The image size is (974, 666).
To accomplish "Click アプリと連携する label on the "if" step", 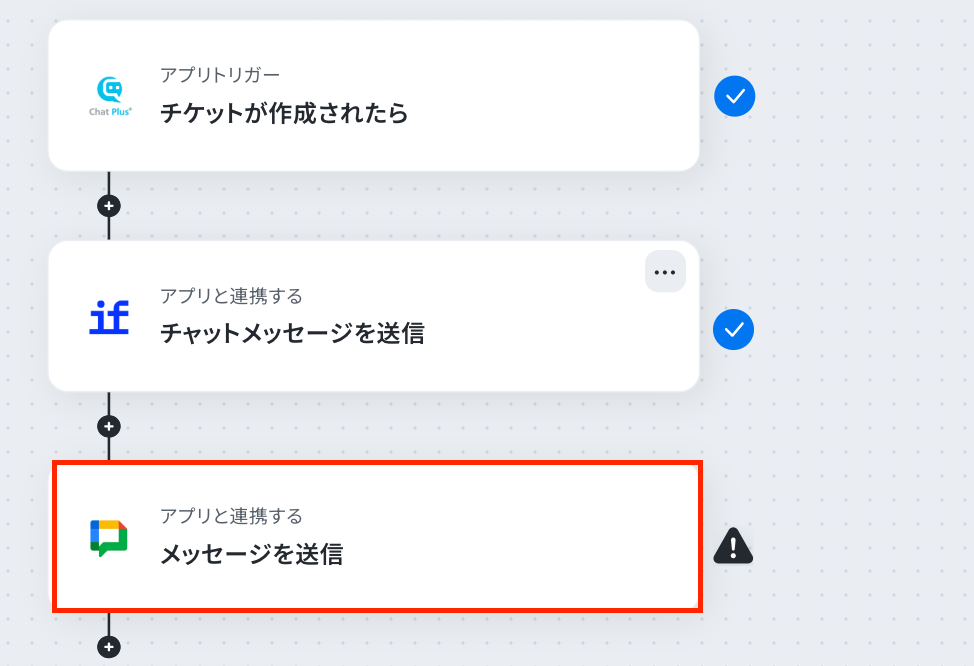I will [231, 296].
